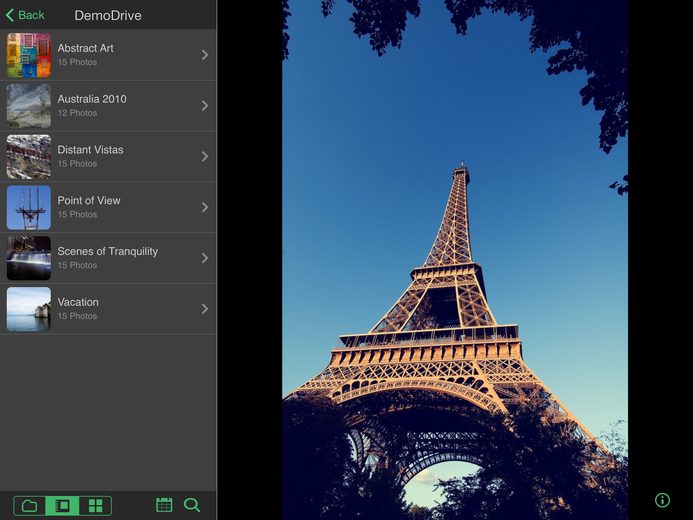Select the 'Australia 2010' album title
The image size is (693, 520).
click(92, 99)
